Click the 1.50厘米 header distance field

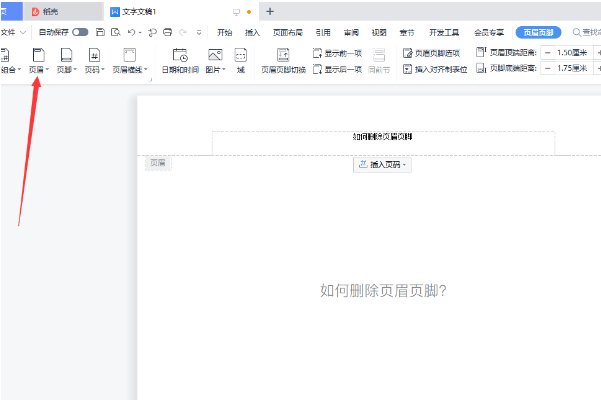coord(572,52)
